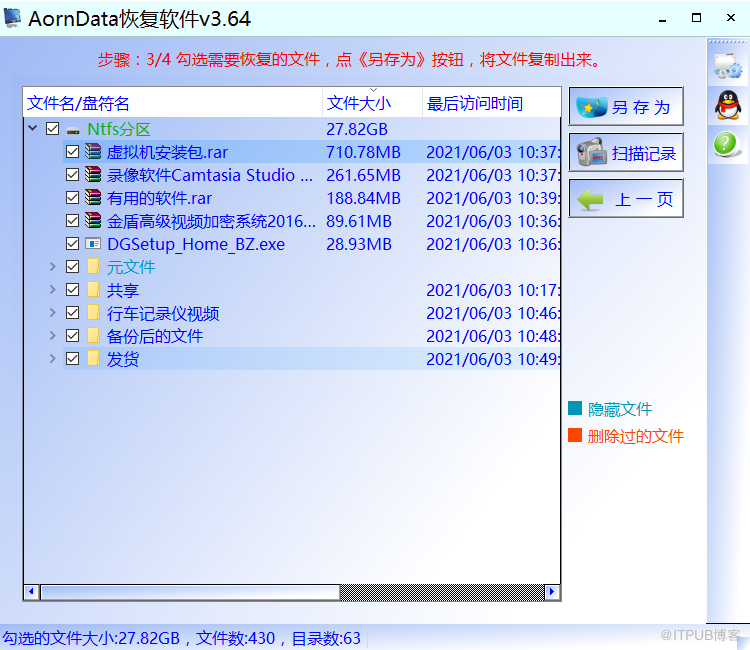Viewport: 750px width, 650px height.
Task: Click the horizontal scrollbar right arrow
Action: click(551, 592)
